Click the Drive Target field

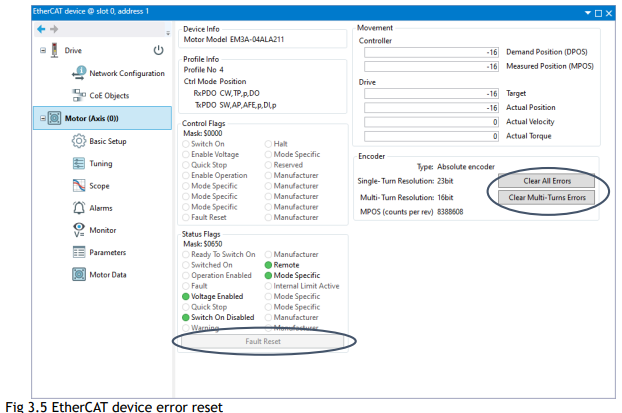point(431,94)
